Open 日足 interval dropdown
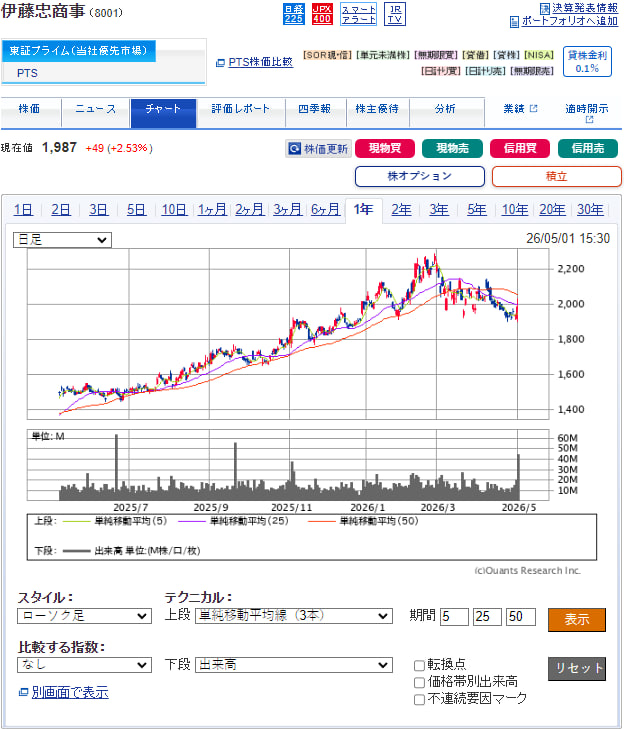The width and height of the screenshot is (624, 731). click(x=62, y=240)
